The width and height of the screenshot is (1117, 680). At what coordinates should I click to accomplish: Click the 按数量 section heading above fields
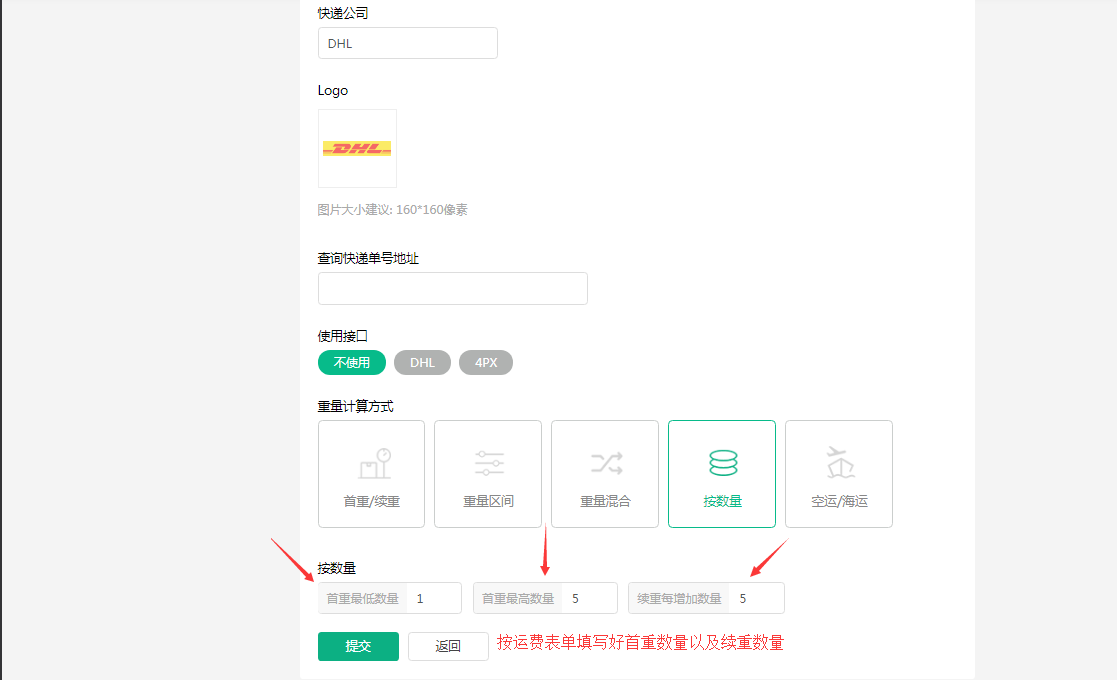337,567
